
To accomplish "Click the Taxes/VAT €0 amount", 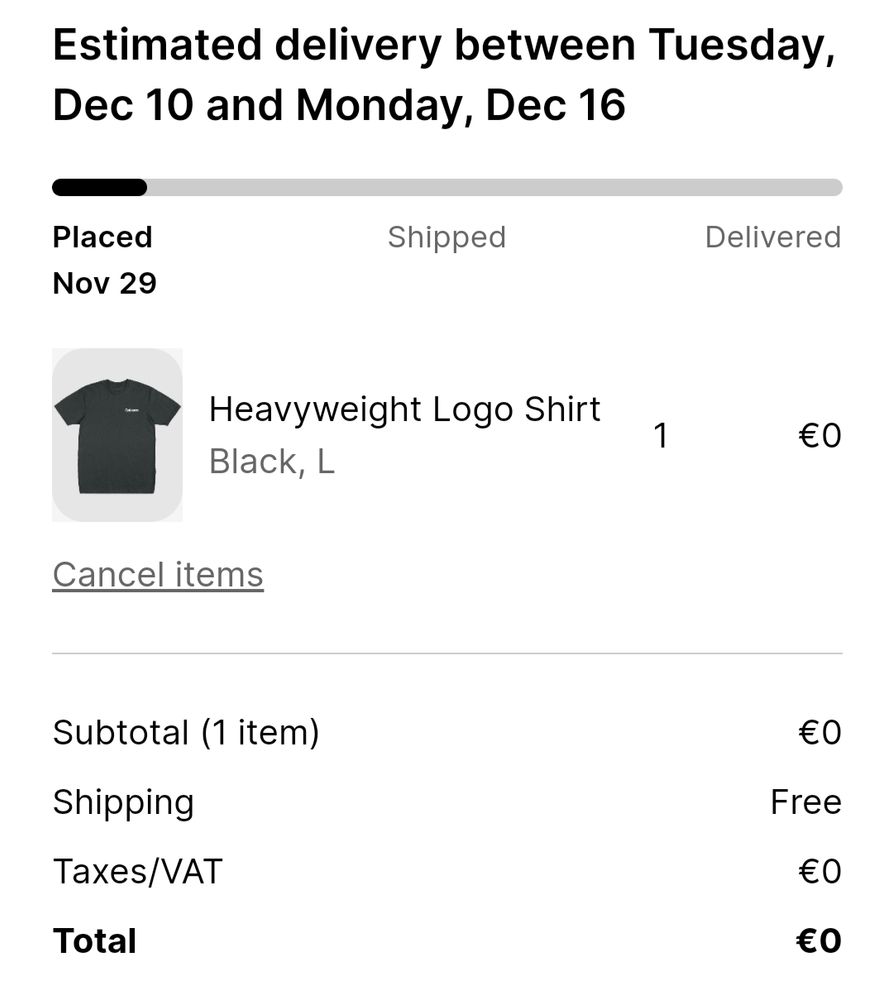I will coord(820,872).
